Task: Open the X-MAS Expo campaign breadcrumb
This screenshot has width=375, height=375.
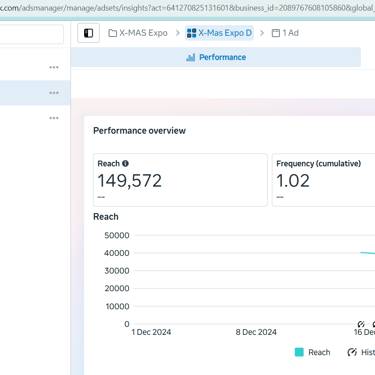Action: pos(138,33)
